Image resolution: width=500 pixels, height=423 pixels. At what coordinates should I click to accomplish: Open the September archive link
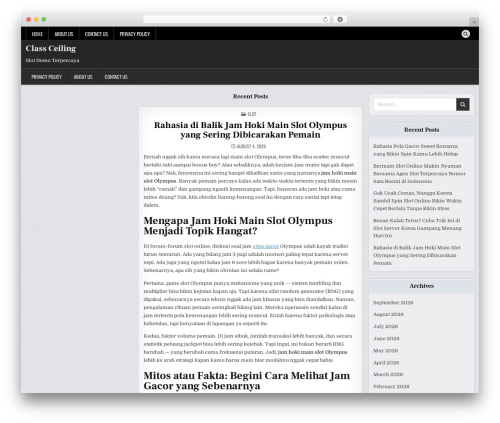393,303
